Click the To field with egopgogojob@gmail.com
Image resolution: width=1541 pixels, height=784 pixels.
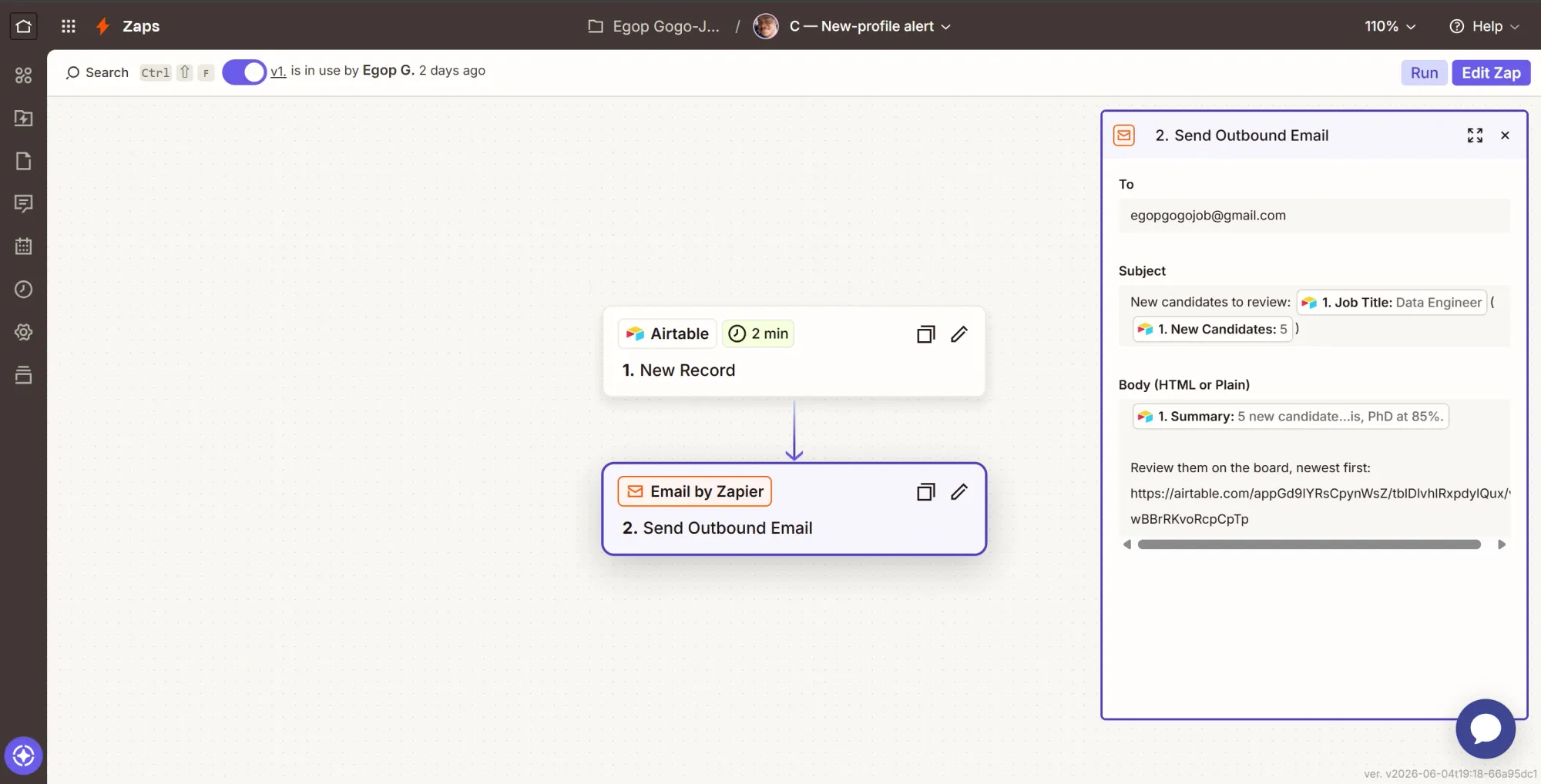tap(1314, 216)
